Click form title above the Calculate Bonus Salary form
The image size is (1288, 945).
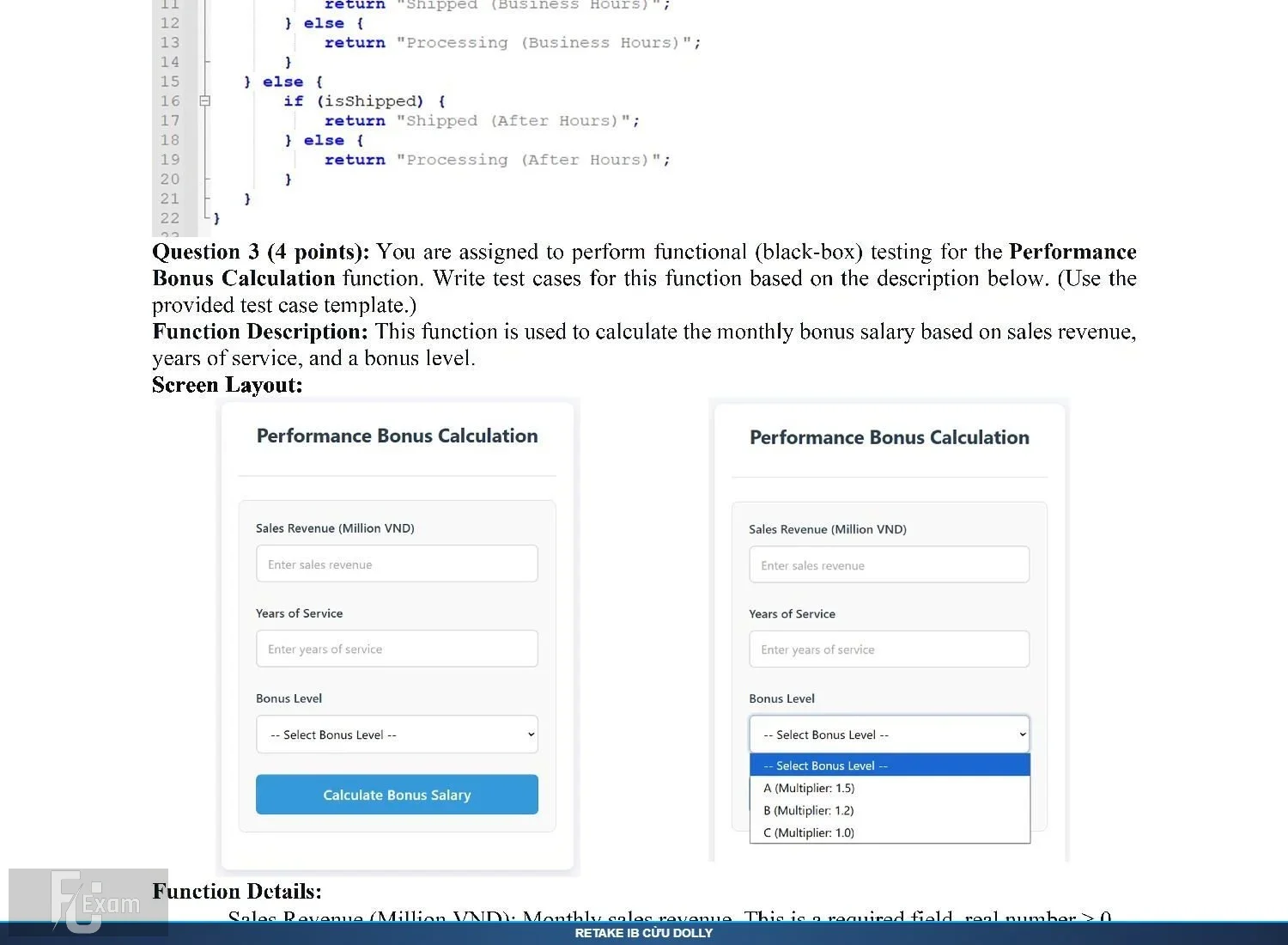coord(397,436)
